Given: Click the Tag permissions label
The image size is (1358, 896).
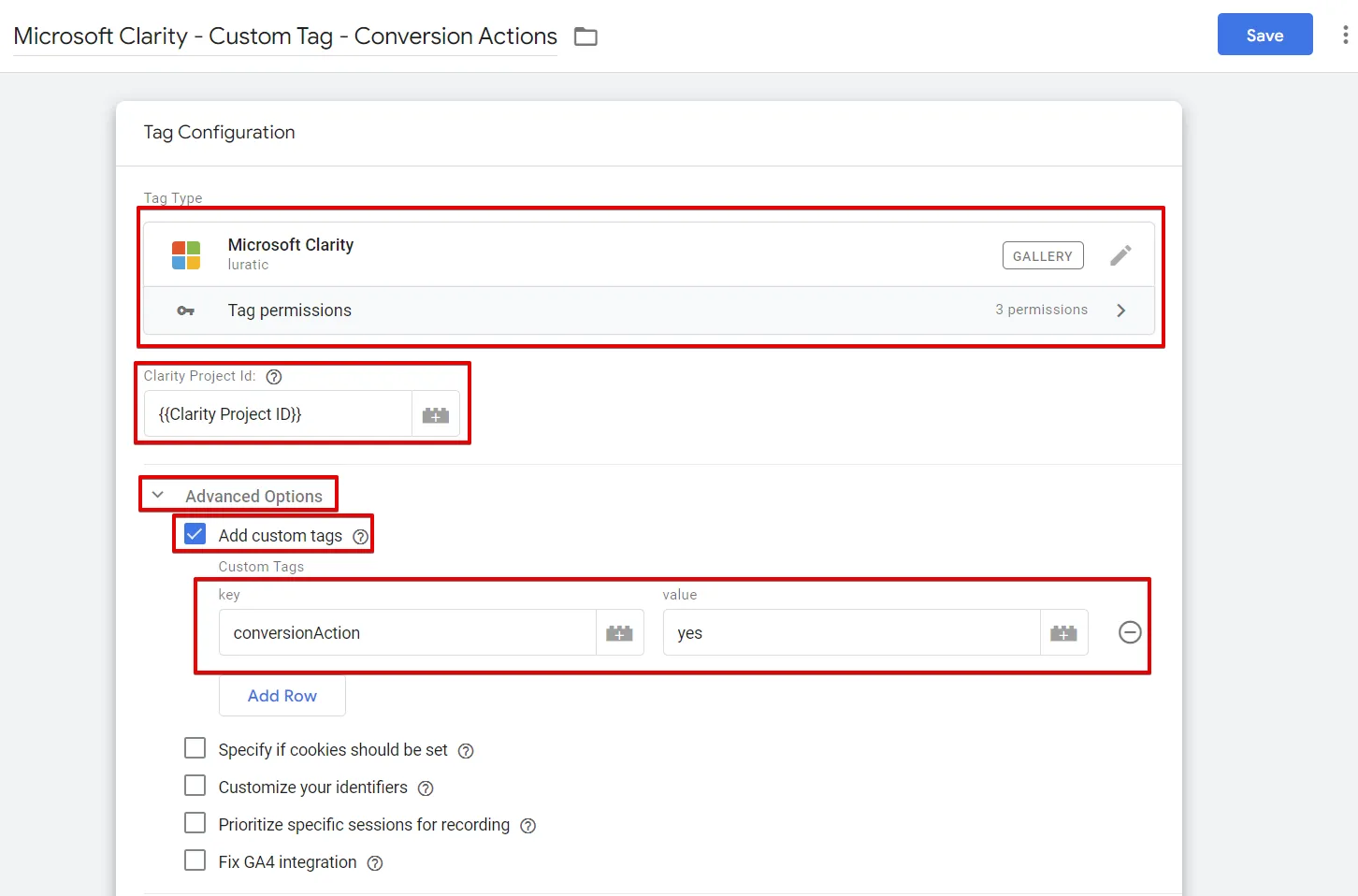Looking at the screenshot, I should click(x=290, y=311).
